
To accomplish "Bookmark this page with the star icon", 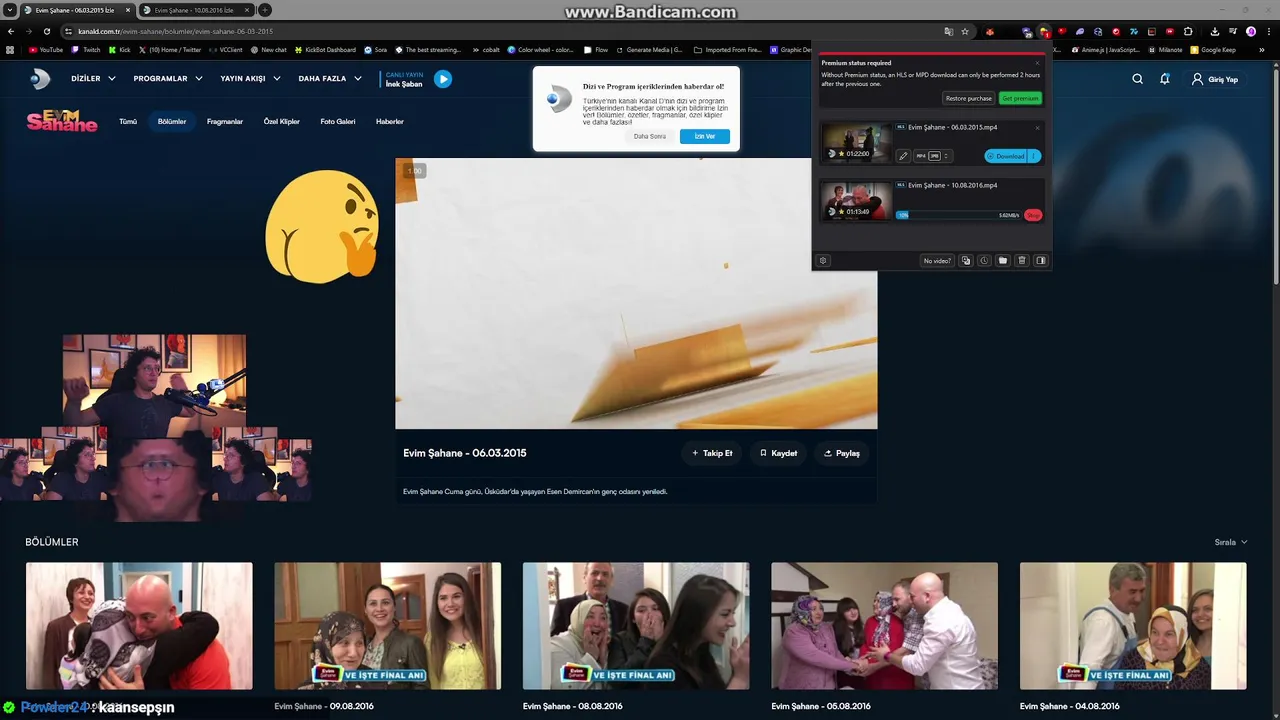I will (965, 31).
